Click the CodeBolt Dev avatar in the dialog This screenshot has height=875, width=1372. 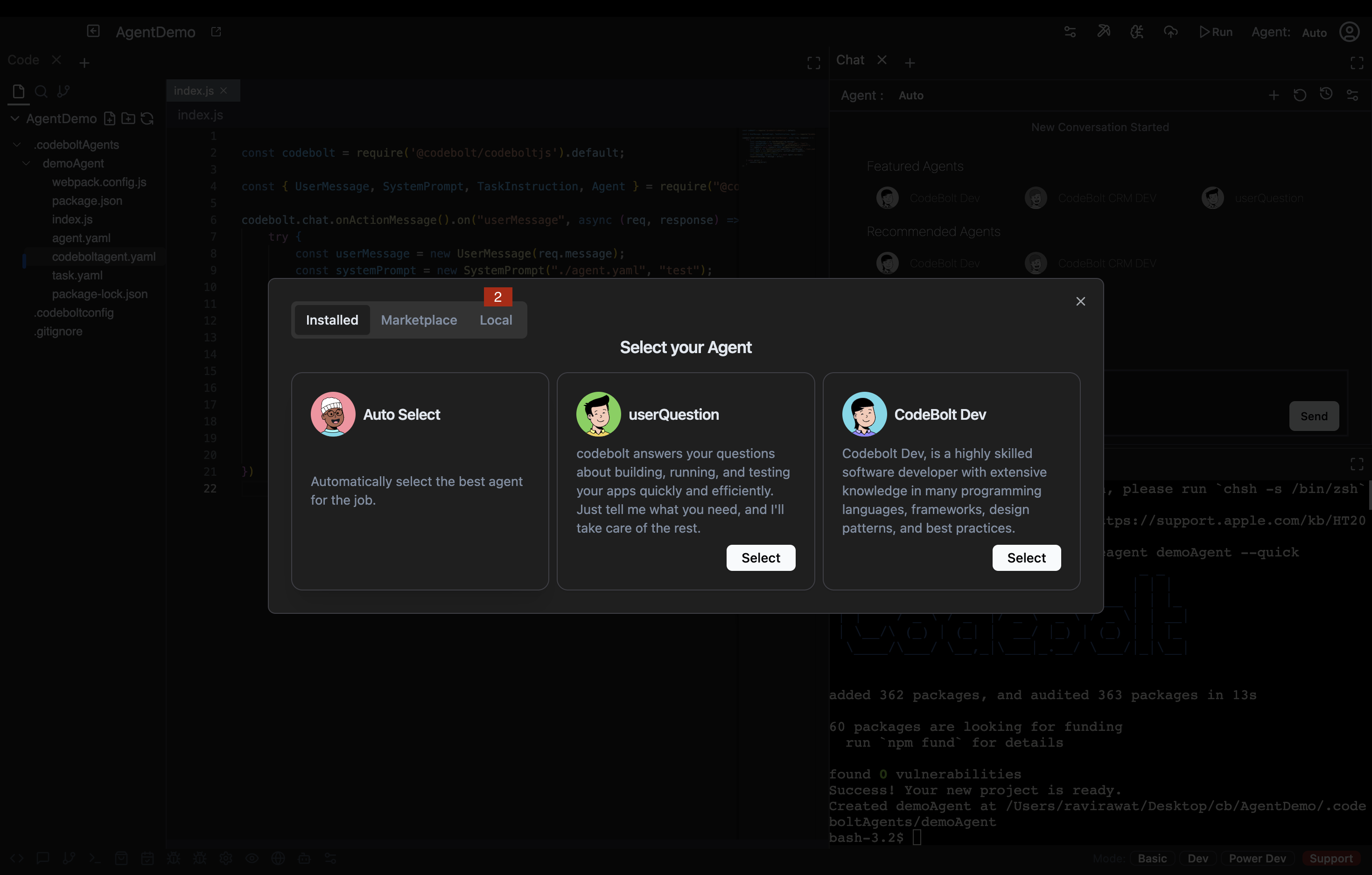tap(864, 414)
